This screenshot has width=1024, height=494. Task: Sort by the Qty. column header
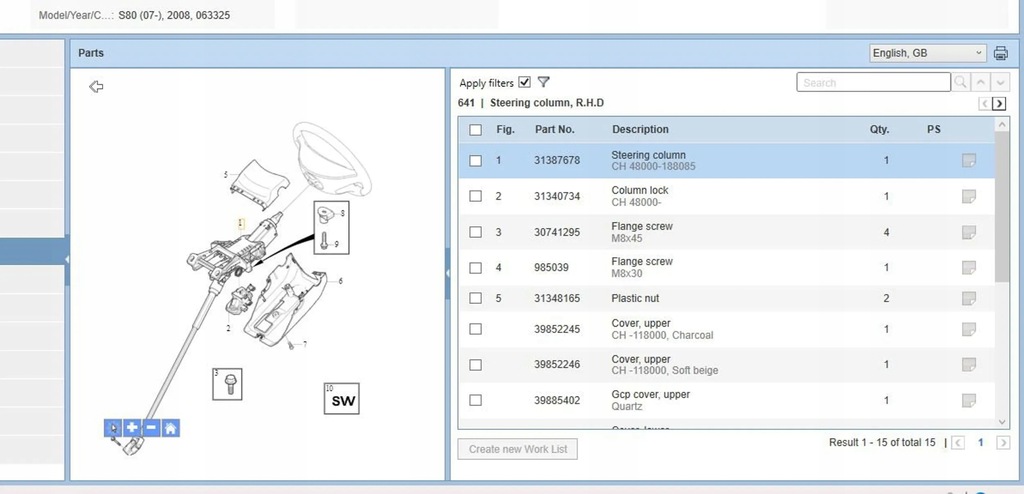point(879,129)
